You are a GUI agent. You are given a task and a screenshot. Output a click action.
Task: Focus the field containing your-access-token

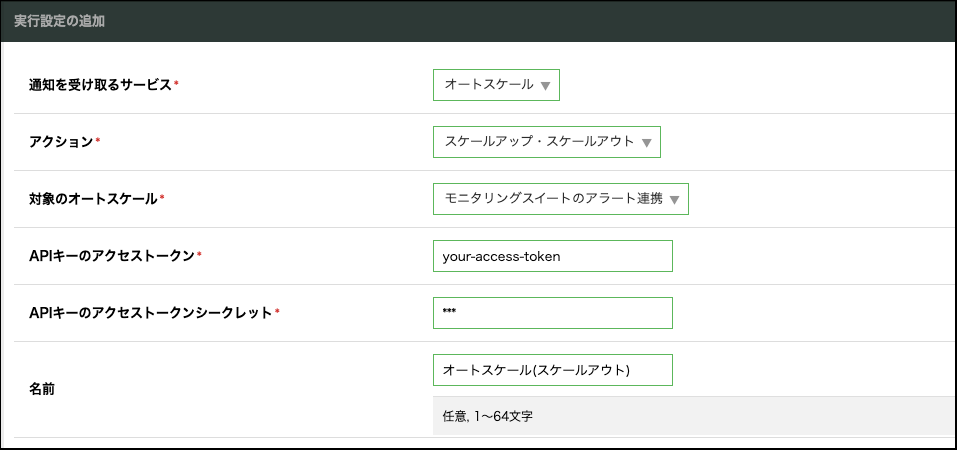pyautogui.click(x=552, y=256)
